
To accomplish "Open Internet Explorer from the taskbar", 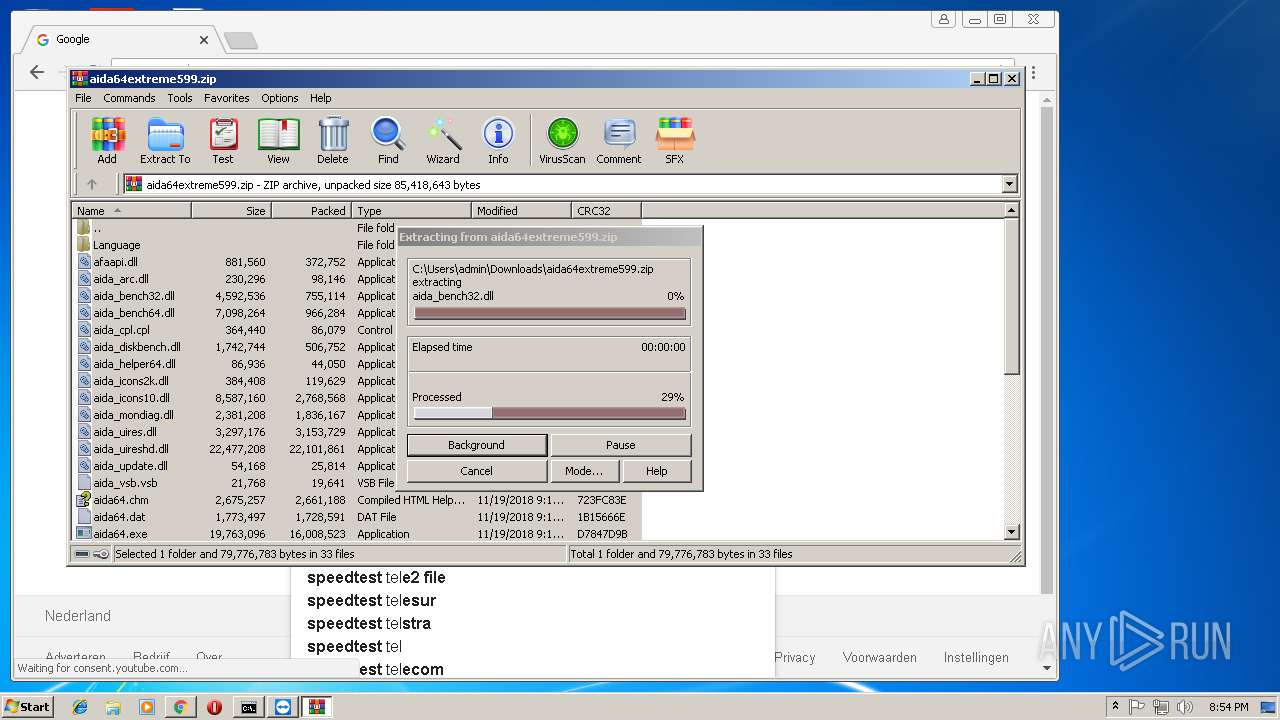I will coord(80,707).
